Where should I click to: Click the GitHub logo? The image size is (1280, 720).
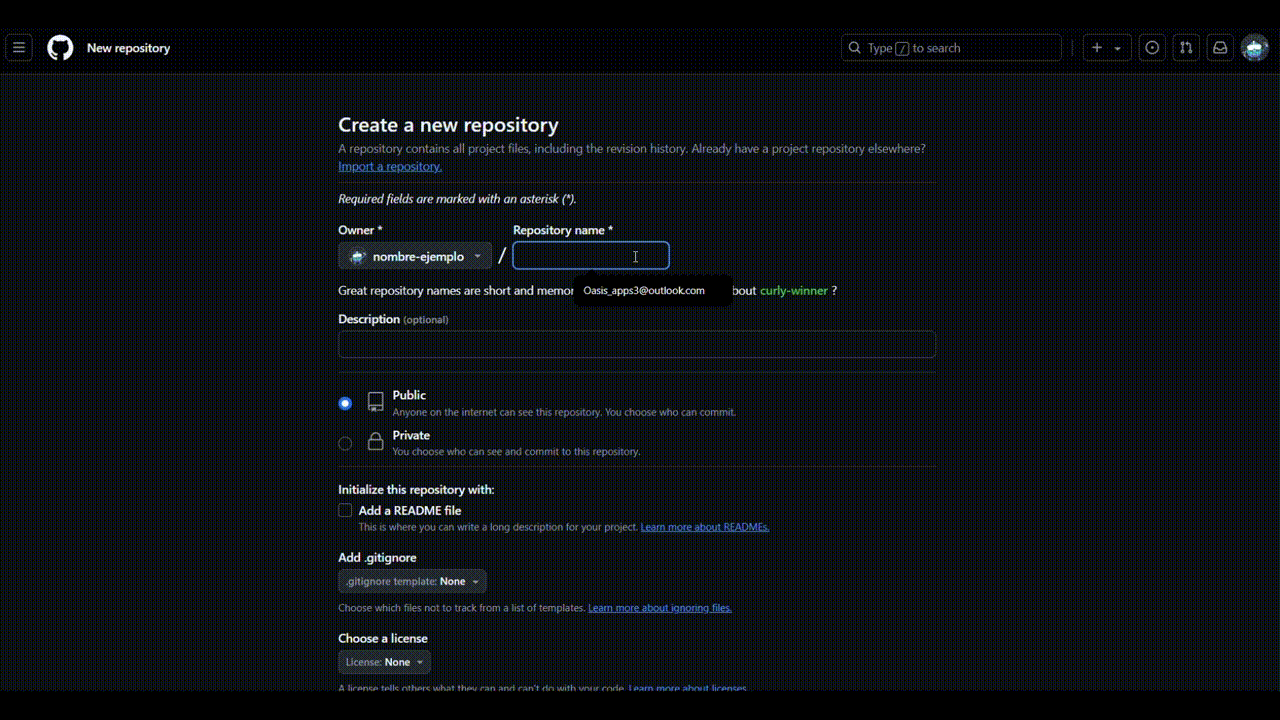(x=59, y=47)
